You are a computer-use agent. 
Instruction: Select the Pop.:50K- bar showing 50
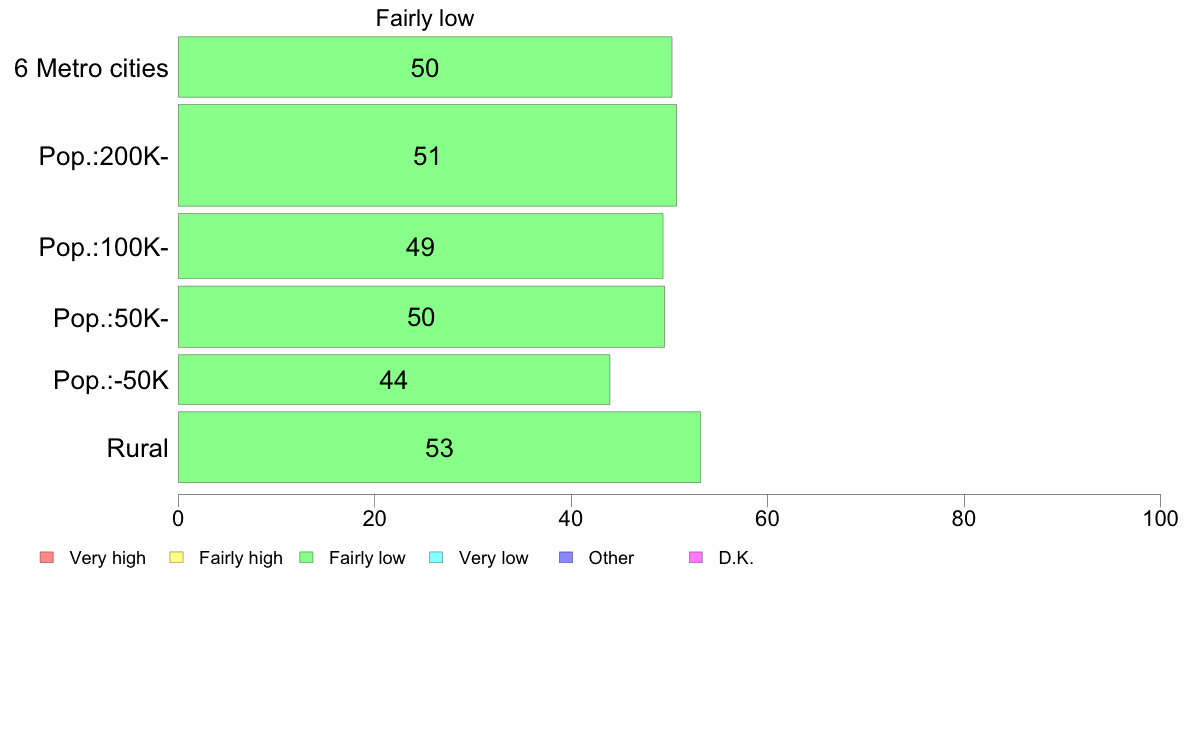pos(421,317)
